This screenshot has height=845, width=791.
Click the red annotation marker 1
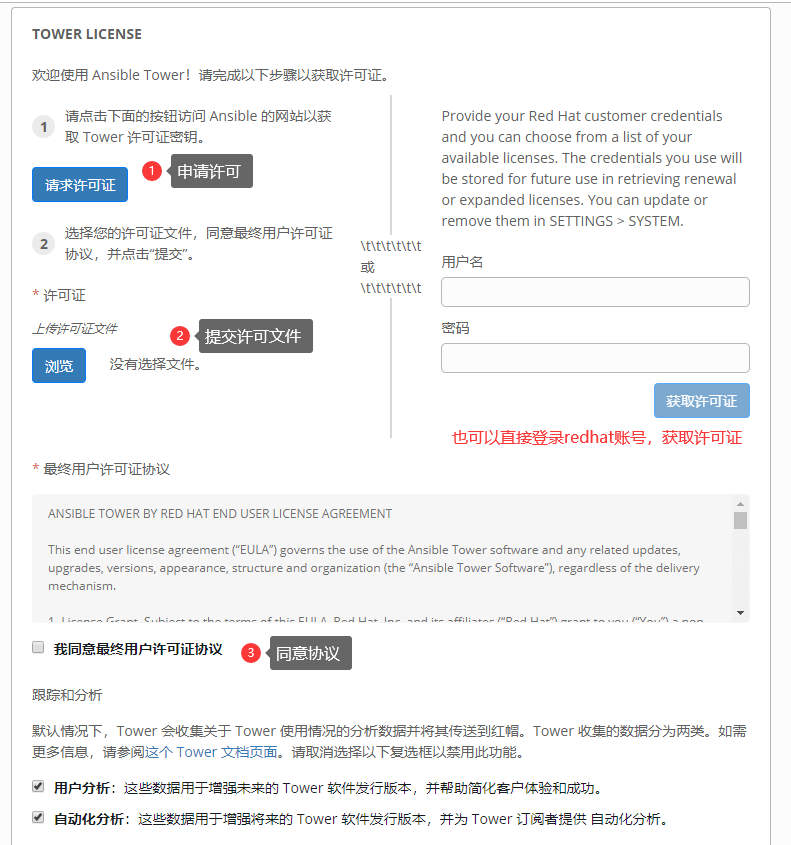(152, 171)
